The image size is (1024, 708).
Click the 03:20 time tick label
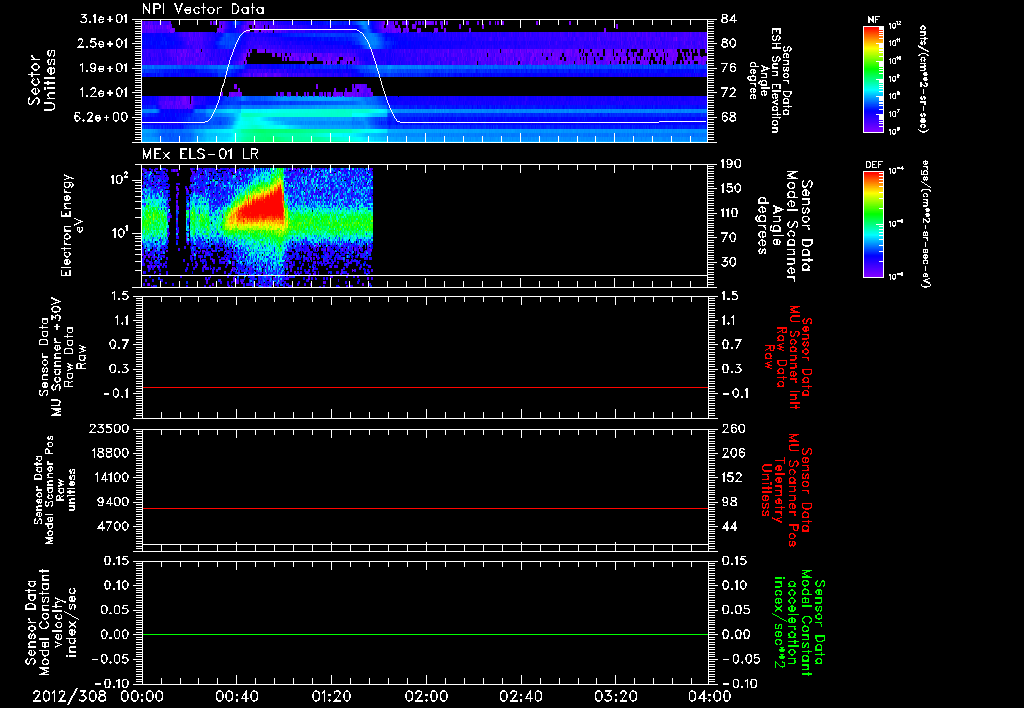(615, 696)
